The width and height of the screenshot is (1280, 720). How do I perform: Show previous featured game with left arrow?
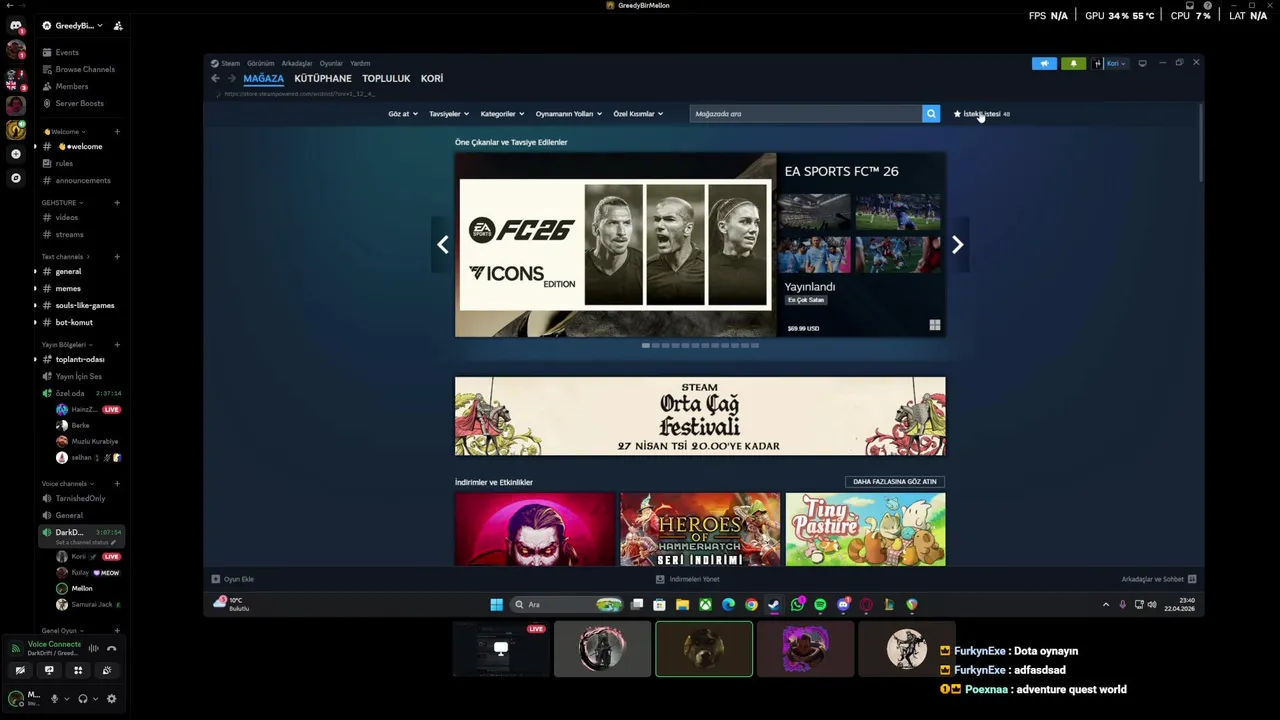tap(443, 245)
